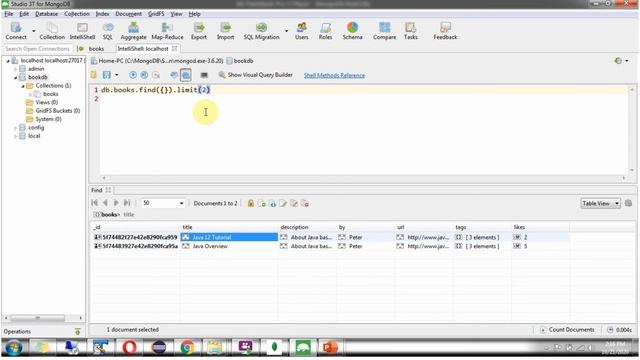Screen dimensions: 640x360
Task: Open the Table View dropdown
Action: [600, 203]
